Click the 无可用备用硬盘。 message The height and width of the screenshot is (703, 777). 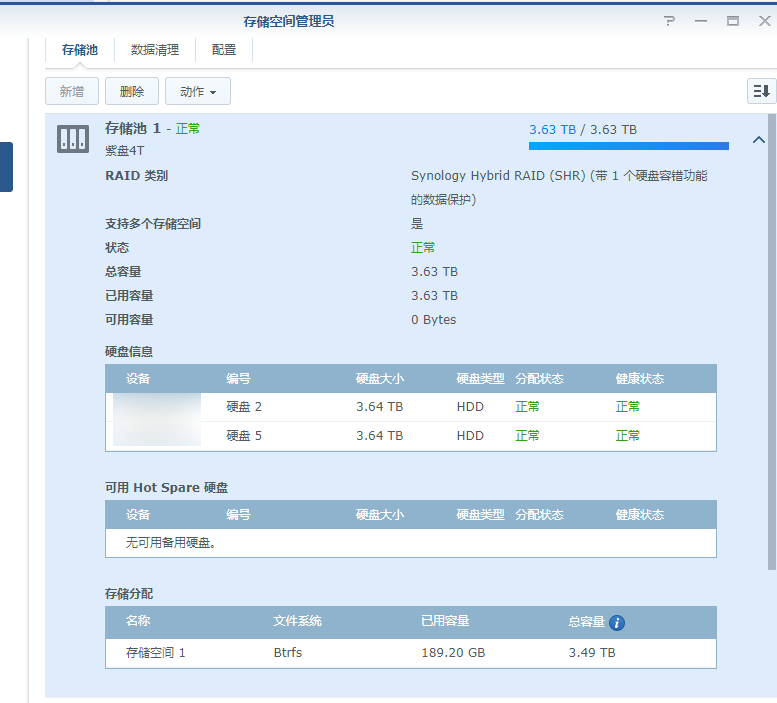(x=170, y=543)
